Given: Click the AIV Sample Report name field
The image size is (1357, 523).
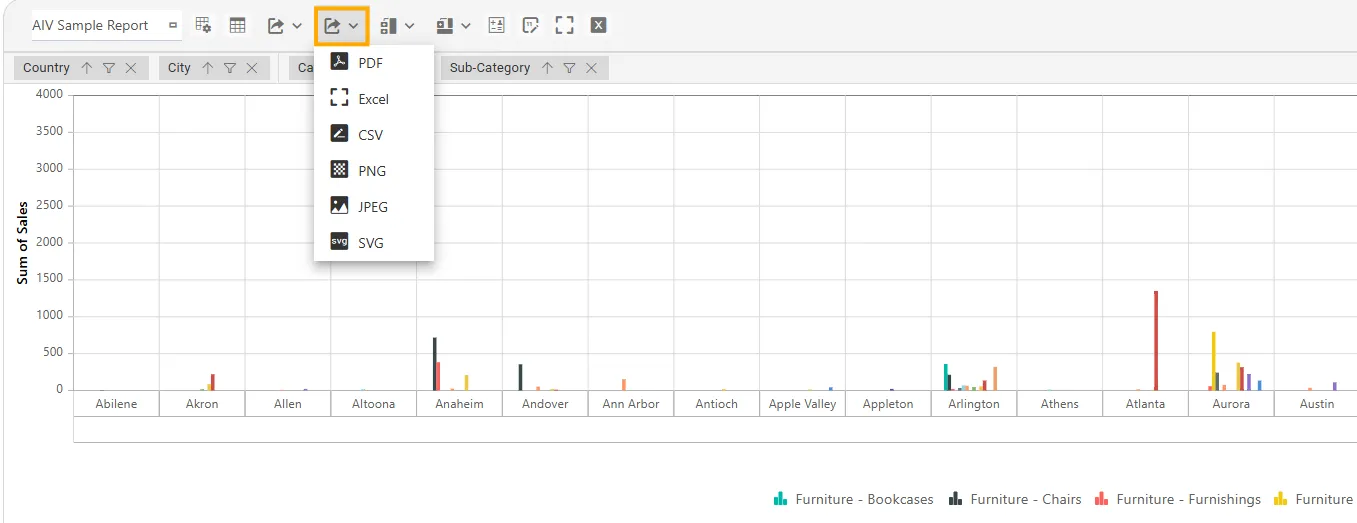Looking at the screenshot, I should [x=106, y=26].
